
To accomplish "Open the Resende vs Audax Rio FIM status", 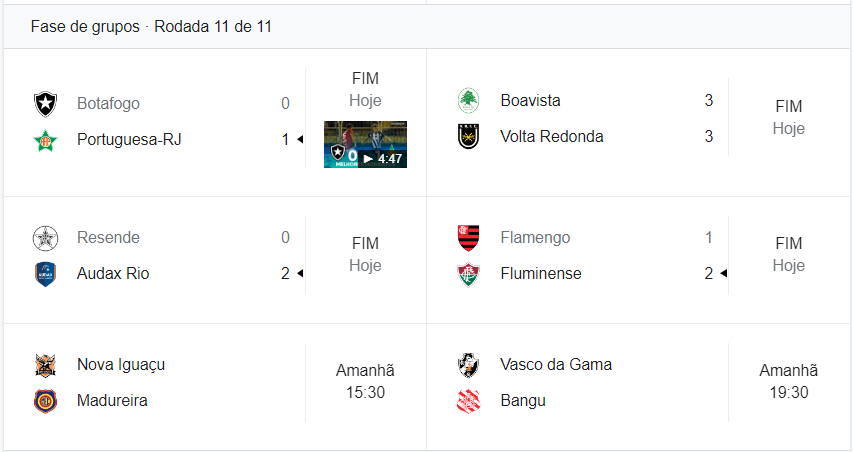I will [365, 243].
